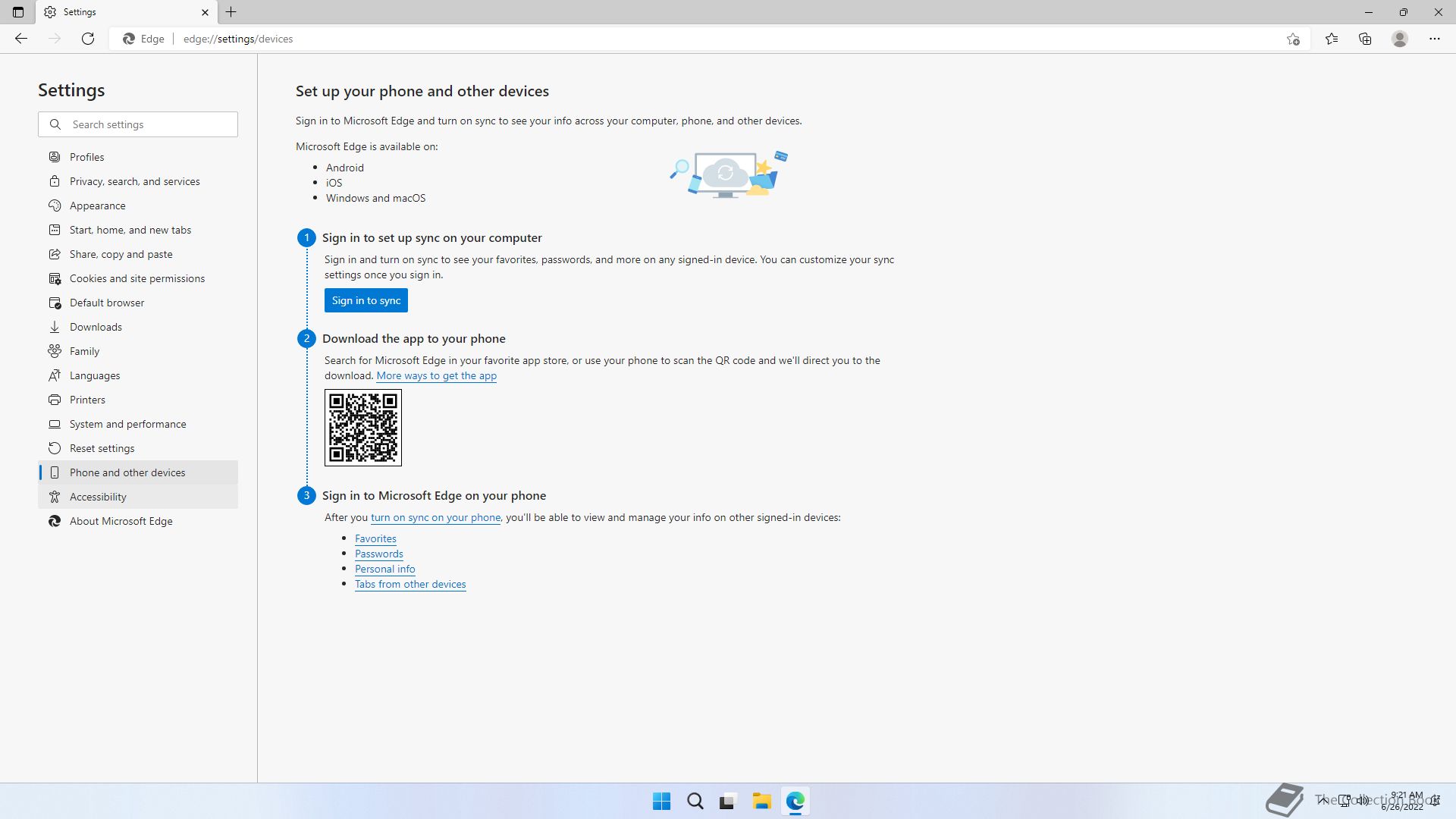Click inside Search settings field
Image resolution: width=1456 pixels, height=819 pixels.
[138, 124]
